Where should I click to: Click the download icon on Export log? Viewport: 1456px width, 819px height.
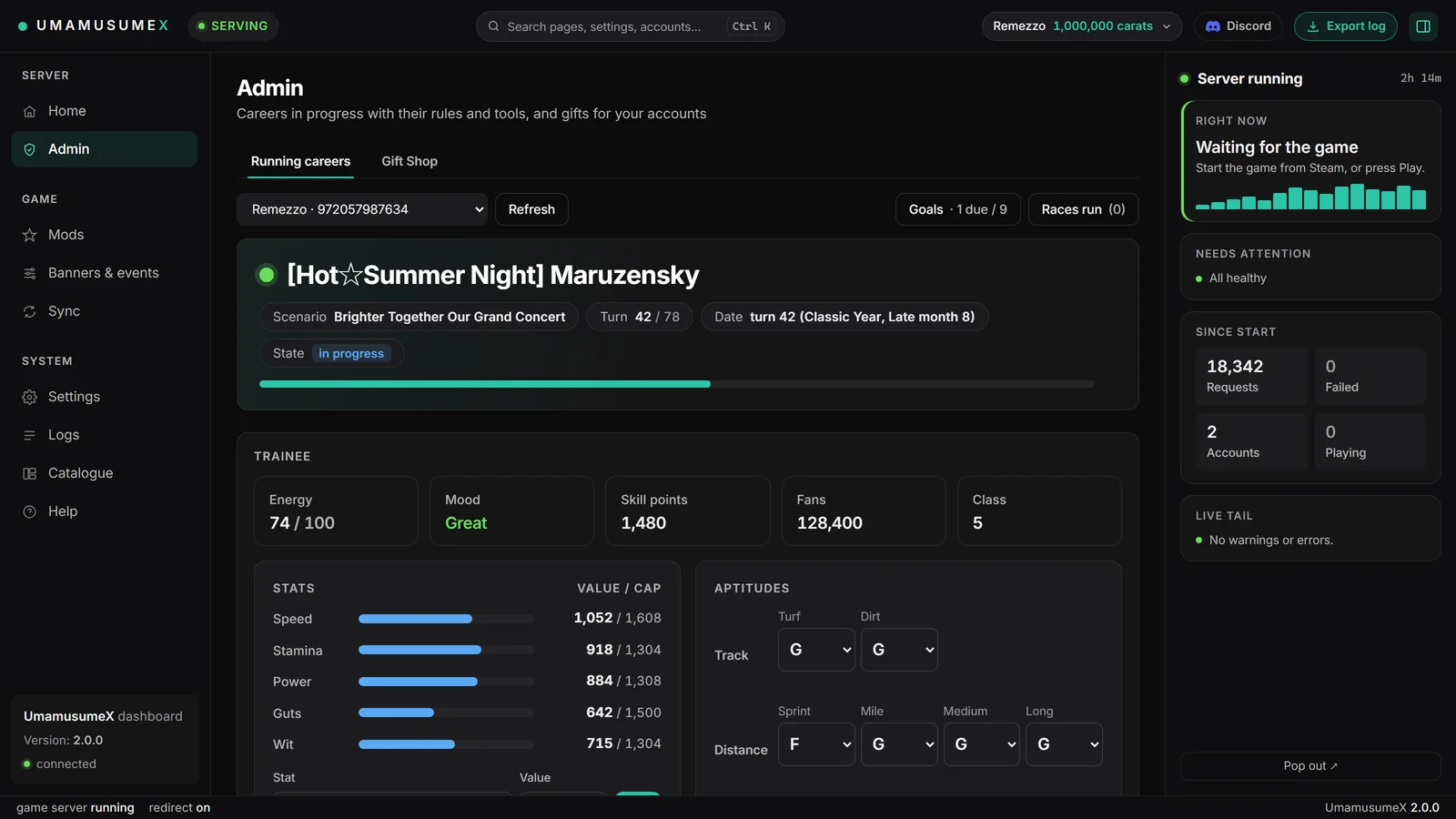[1313, 26]
